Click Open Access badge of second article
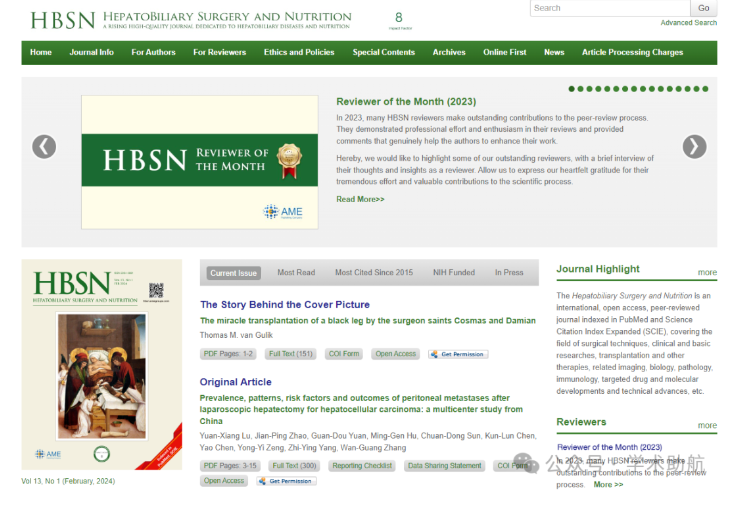 [224, 481]
